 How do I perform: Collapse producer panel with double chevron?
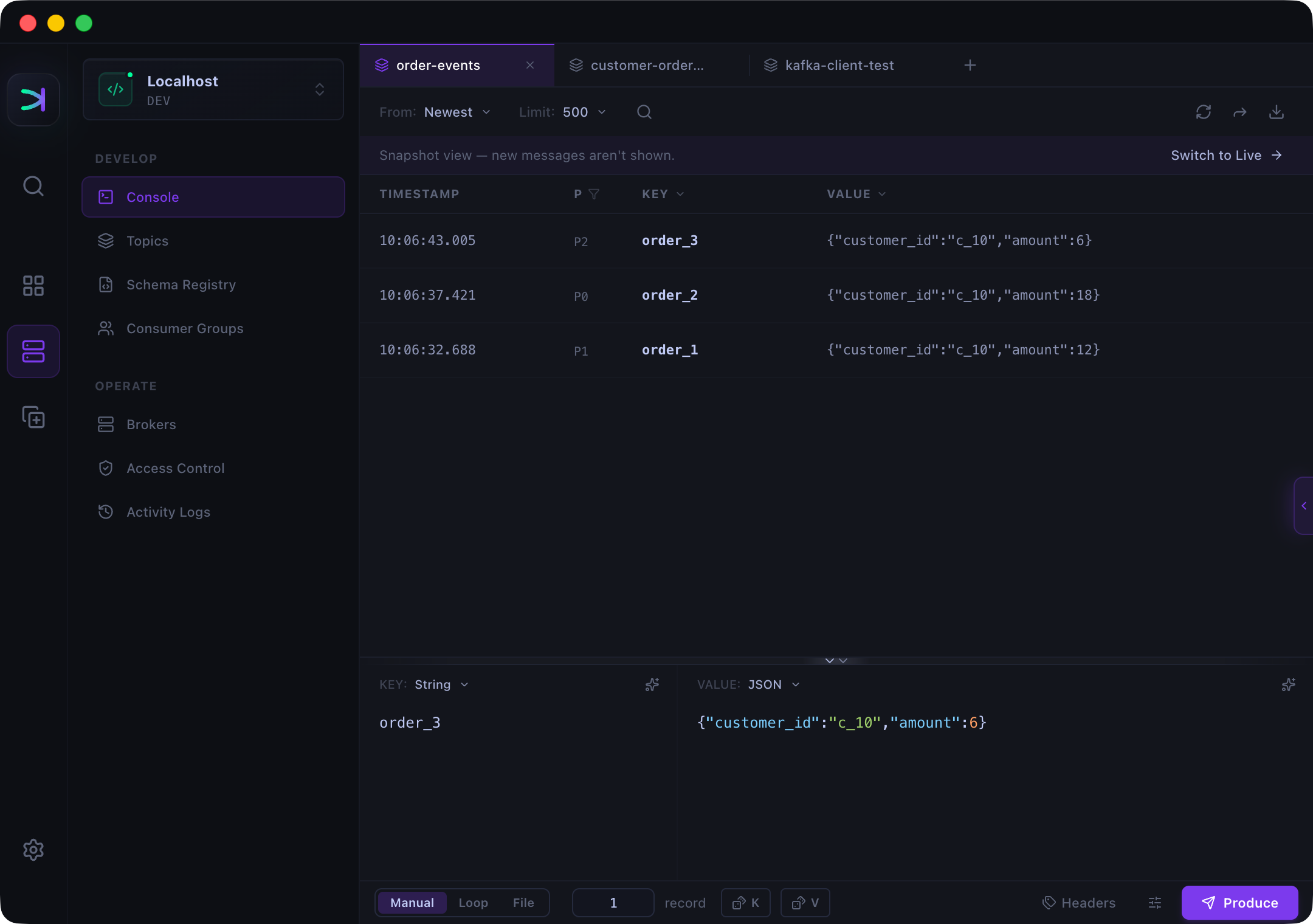point(836,661)
